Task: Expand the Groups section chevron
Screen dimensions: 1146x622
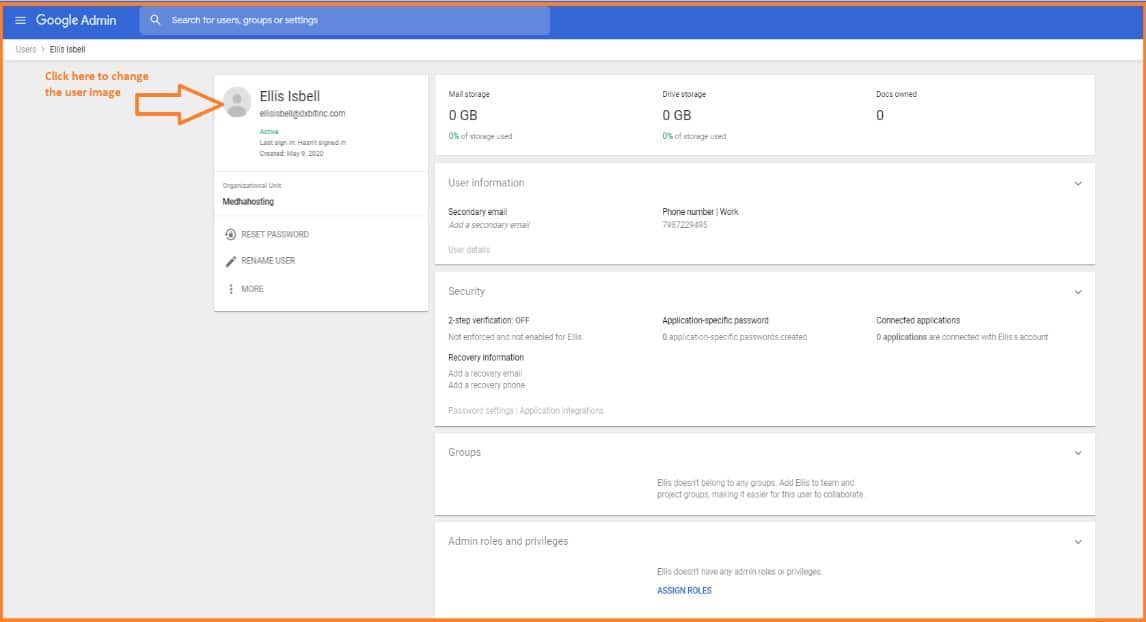Action: pyautogui.click(x=1077, y=453)
